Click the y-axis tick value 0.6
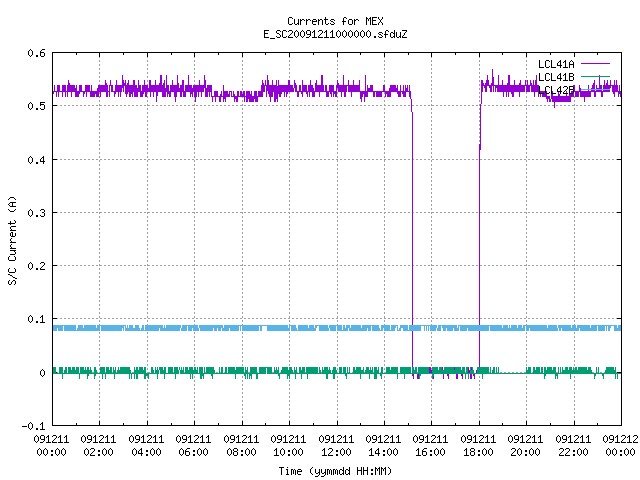The image size is (640, 480). click(36, 53)
